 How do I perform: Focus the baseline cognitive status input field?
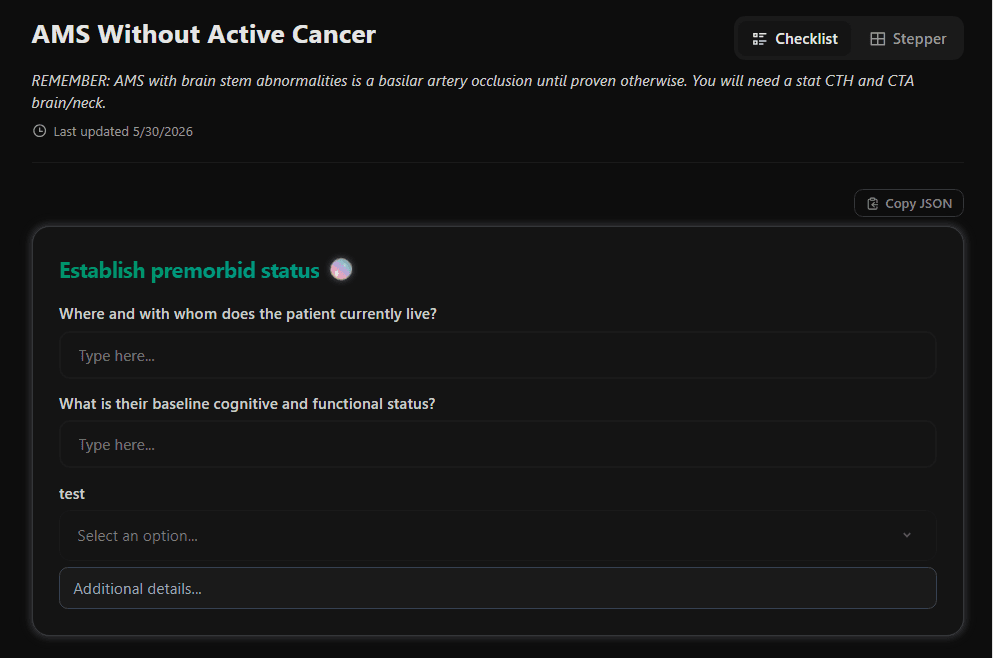click(497, 445)
